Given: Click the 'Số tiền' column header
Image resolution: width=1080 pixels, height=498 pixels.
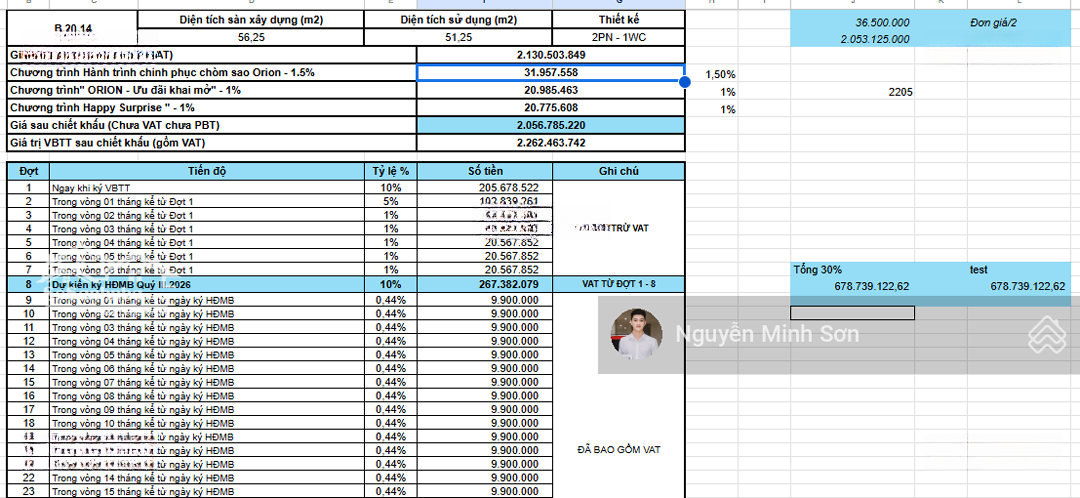Looking at the screenshot, I should [485, 171].
